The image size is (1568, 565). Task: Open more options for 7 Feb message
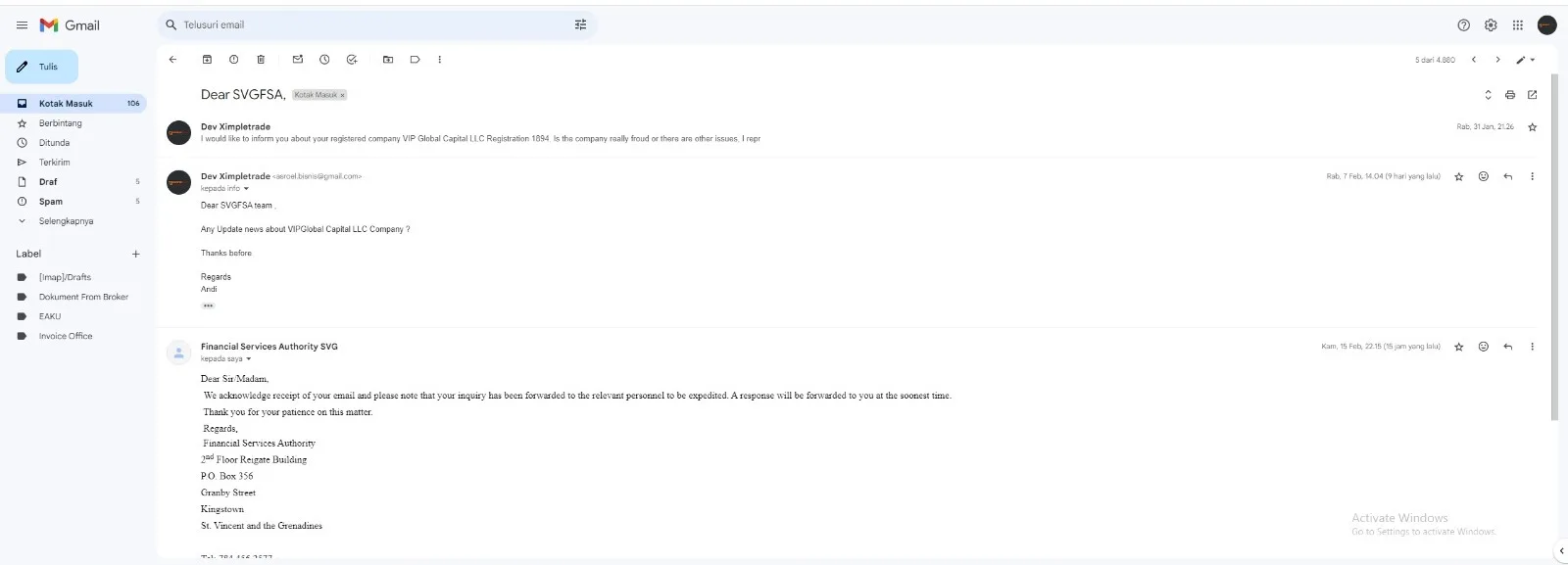click(1533, 177)
